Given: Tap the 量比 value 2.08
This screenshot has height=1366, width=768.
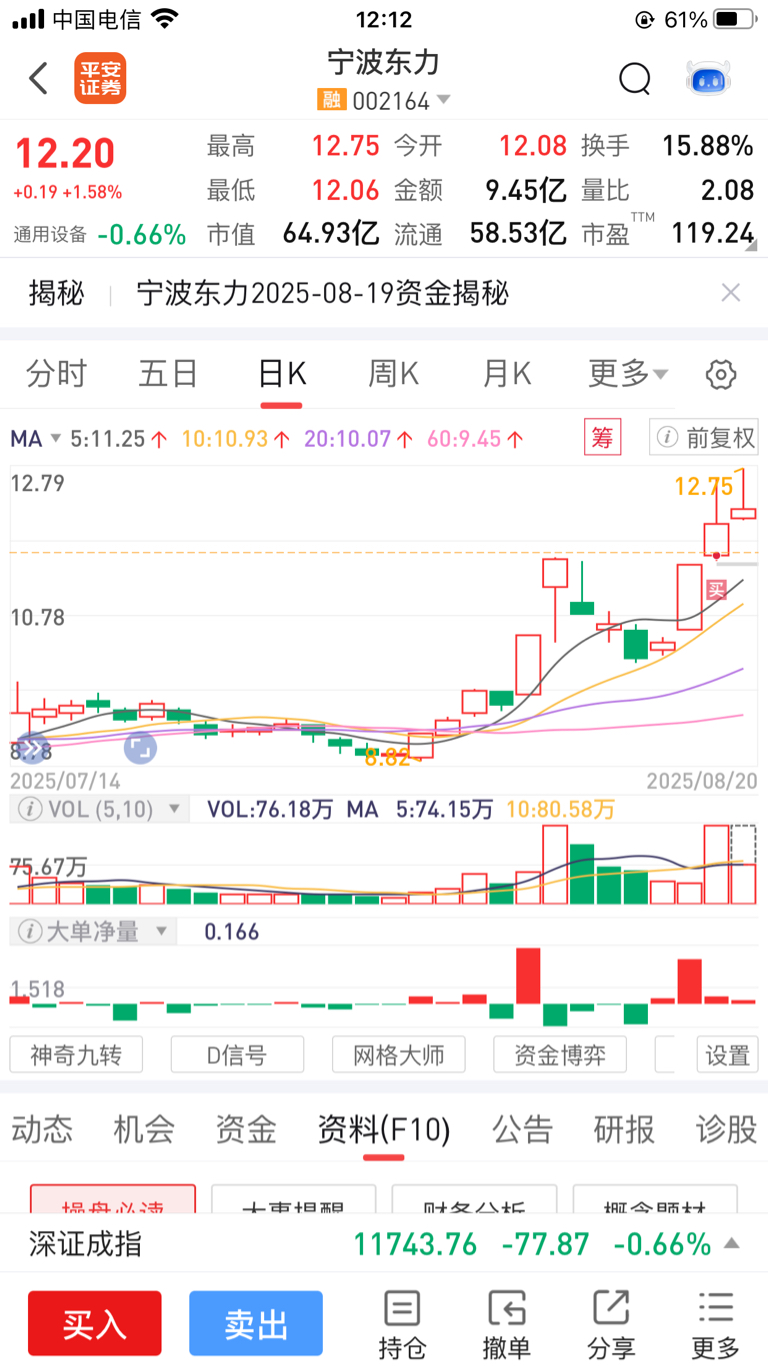Looking at the screenshot, I should [x=727, y=190].
